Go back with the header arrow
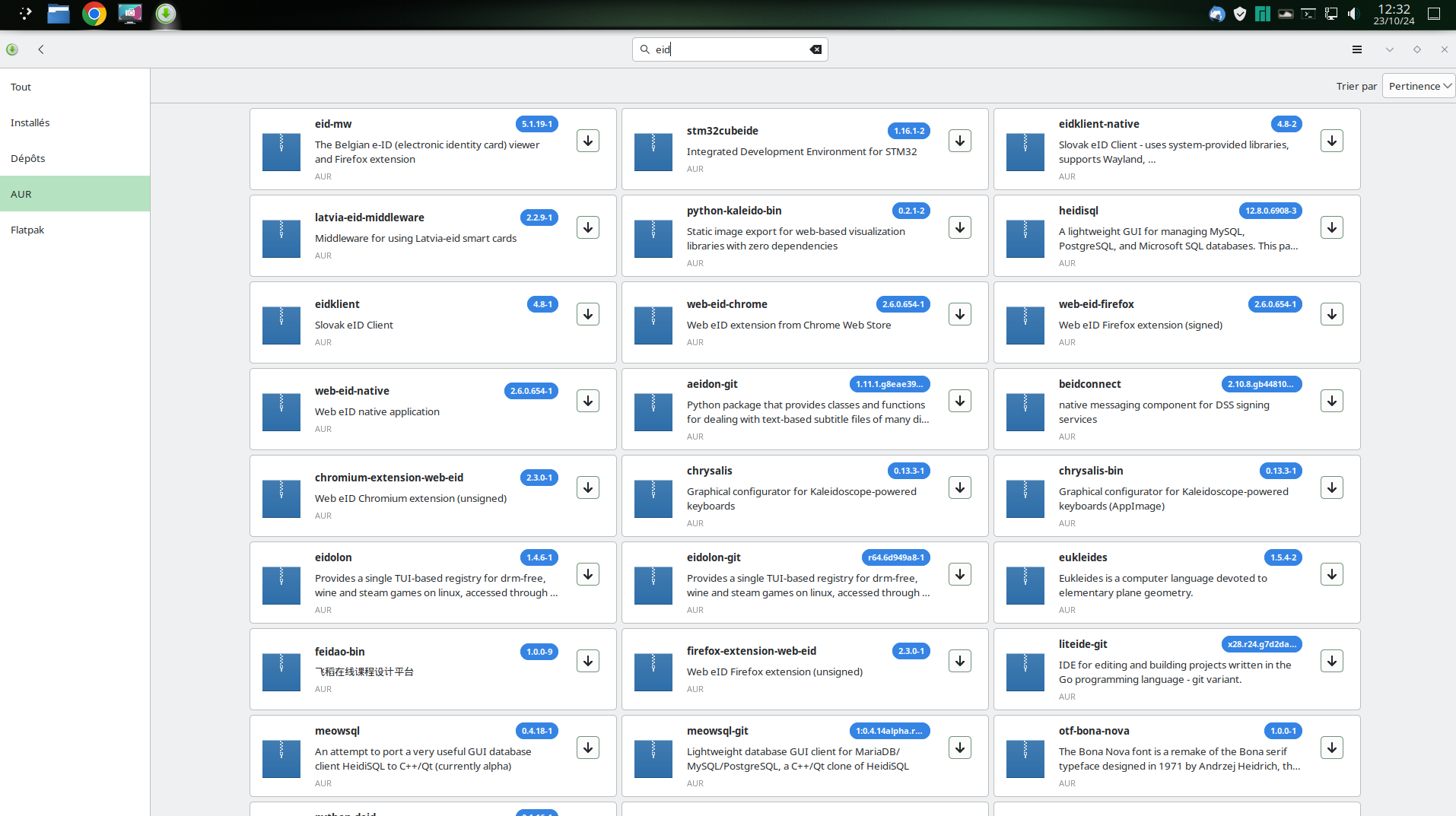The width and height of the screenshot is (1456, 816). click(x=41, y=49)
